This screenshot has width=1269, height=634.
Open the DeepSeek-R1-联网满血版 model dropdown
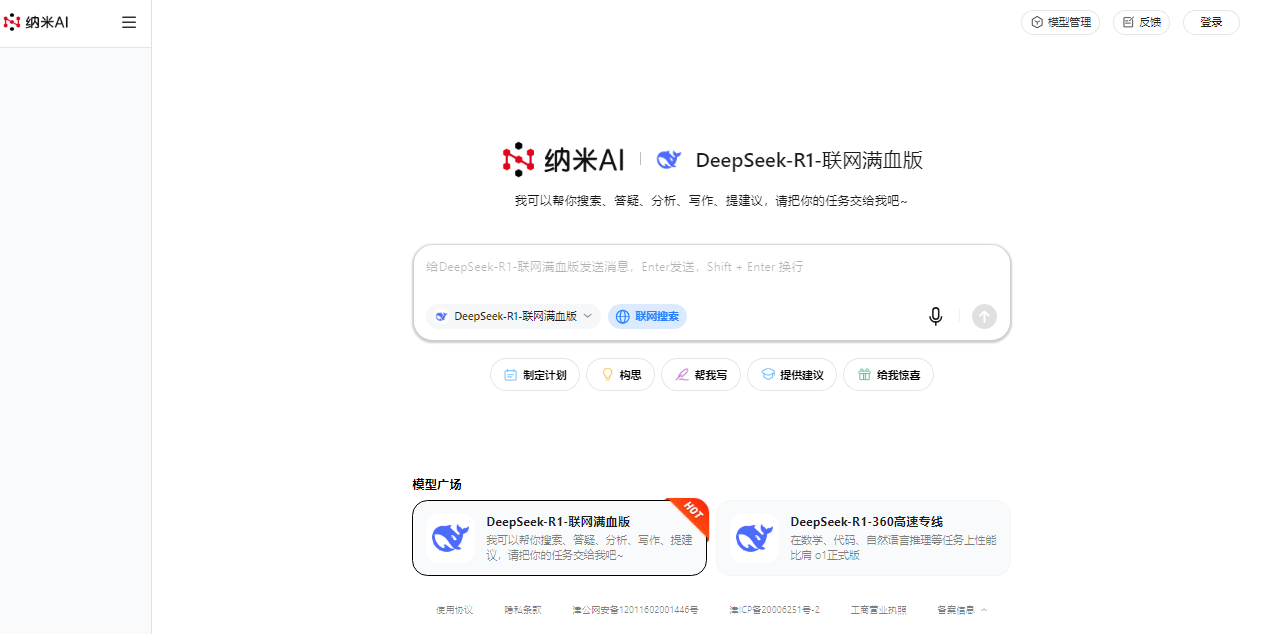tap(514, 316)
